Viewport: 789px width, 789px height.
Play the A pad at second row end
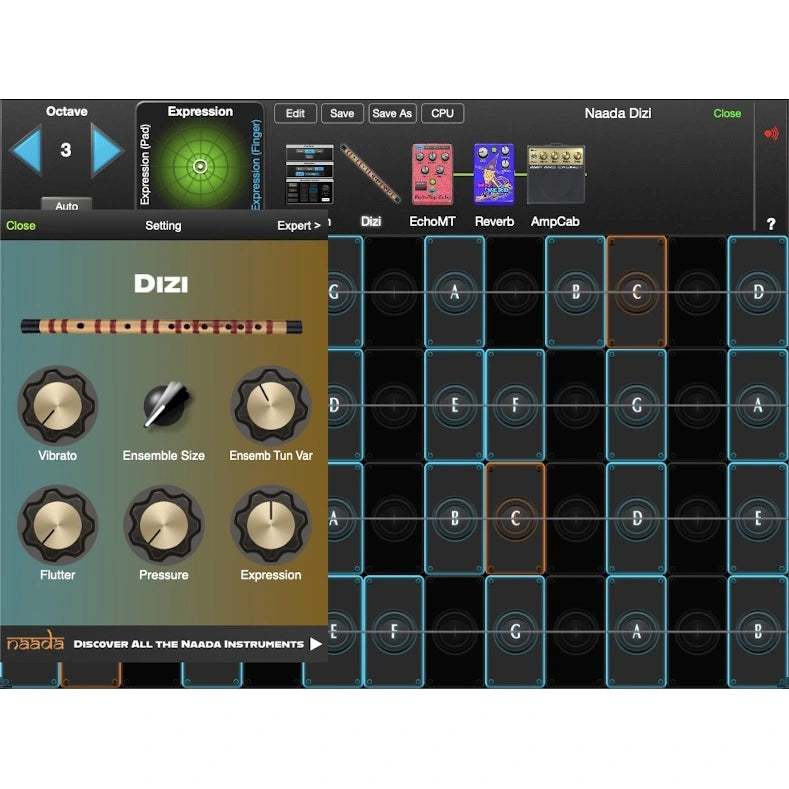[758, 405]
